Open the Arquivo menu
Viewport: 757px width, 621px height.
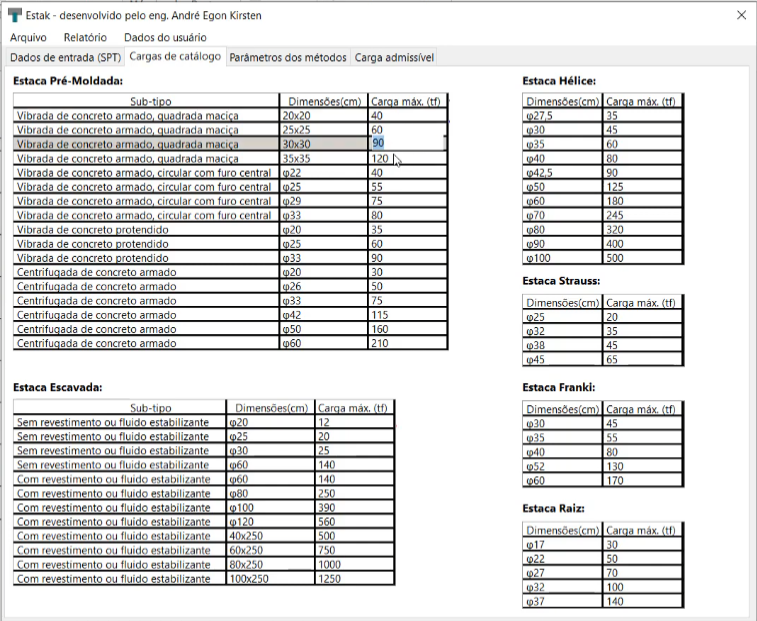pyautogui.click(x=28, y=37)
